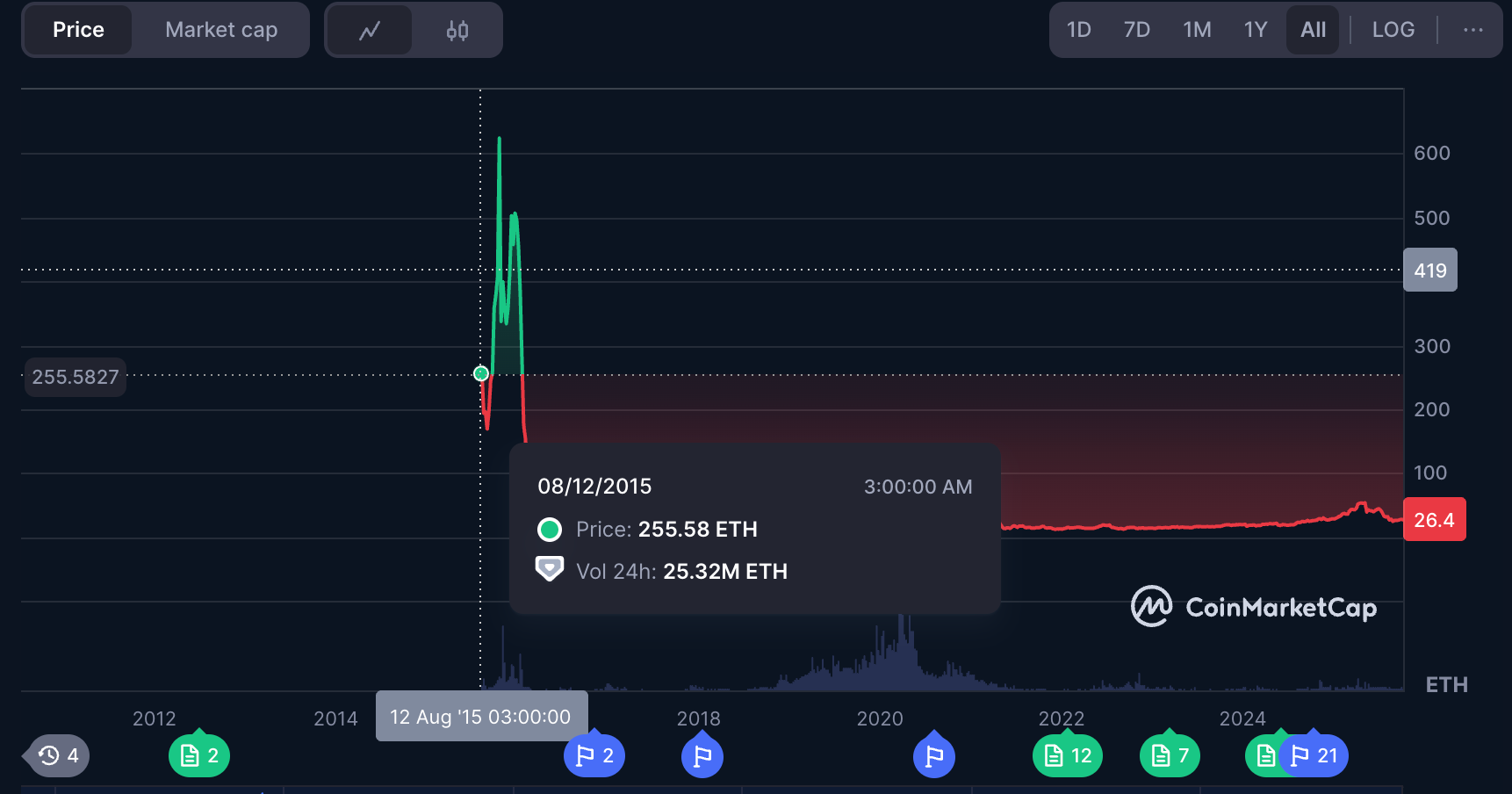This screenshot has height=794, width=1512.
Task: Click history badge showing 4
Action: pos(60,755)
